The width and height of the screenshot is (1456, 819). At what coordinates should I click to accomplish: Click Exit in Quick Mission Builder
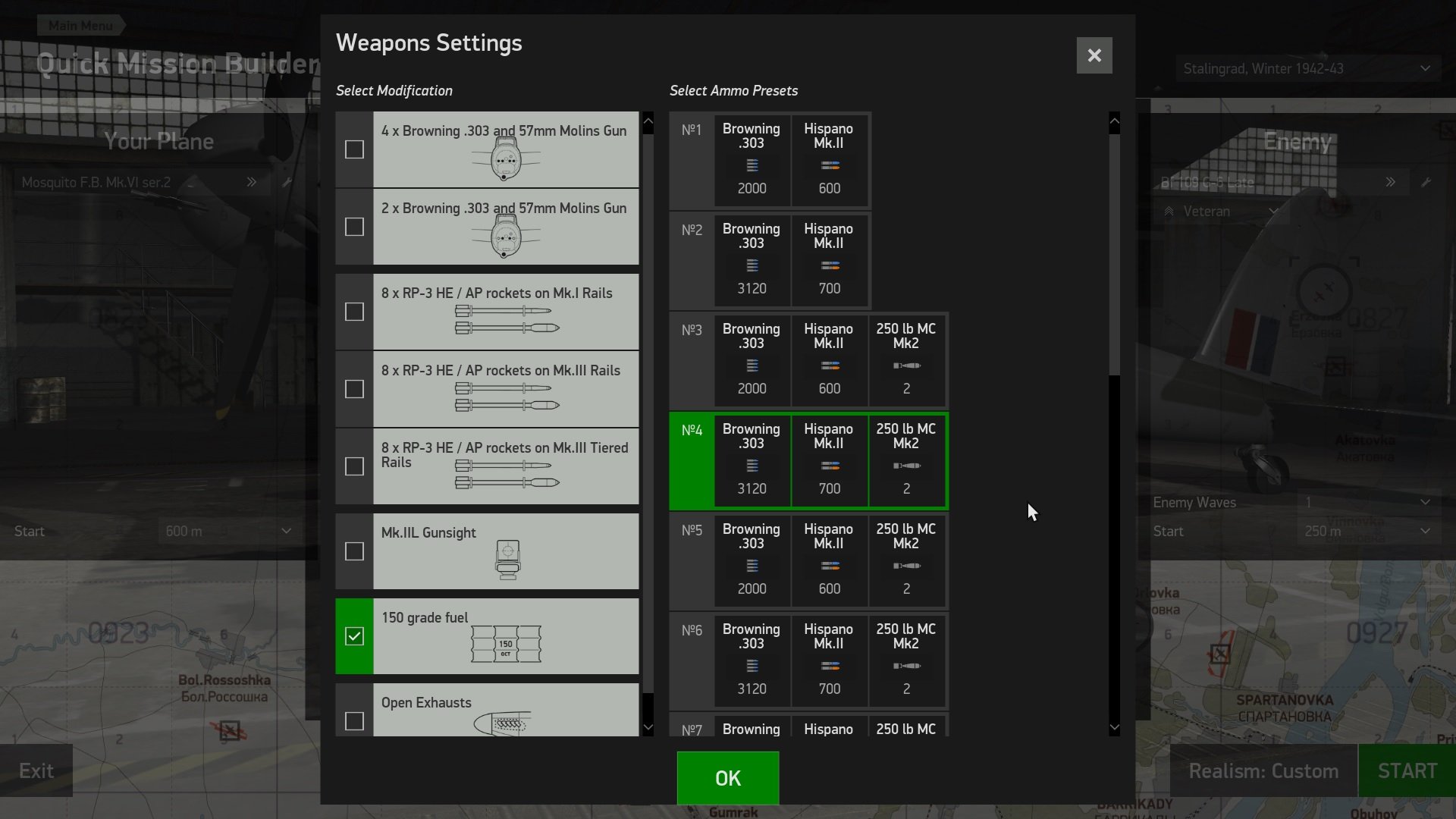(36, 770)
